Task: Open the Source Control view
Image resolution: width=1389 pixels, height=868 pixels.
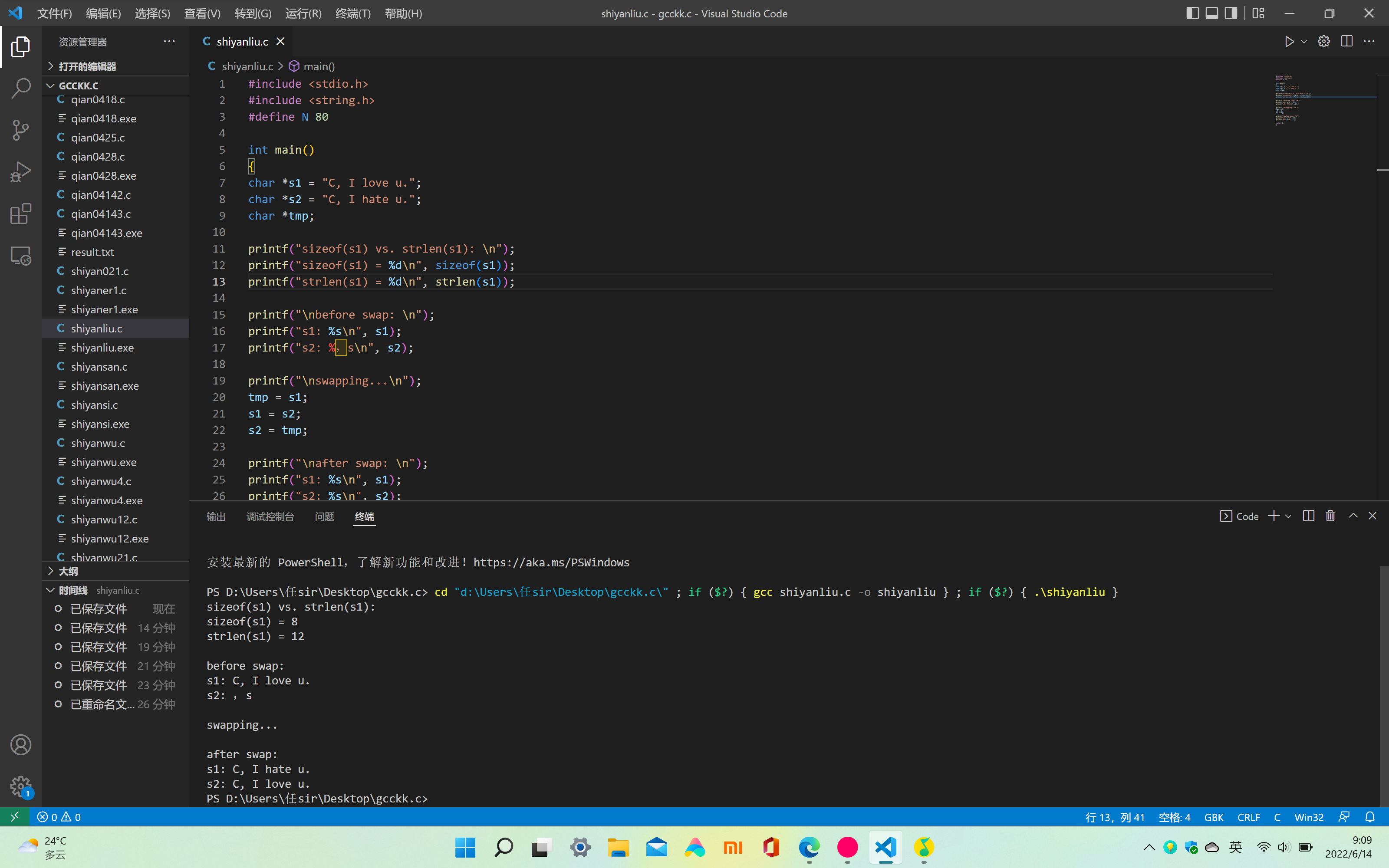Action: [21, 130]
